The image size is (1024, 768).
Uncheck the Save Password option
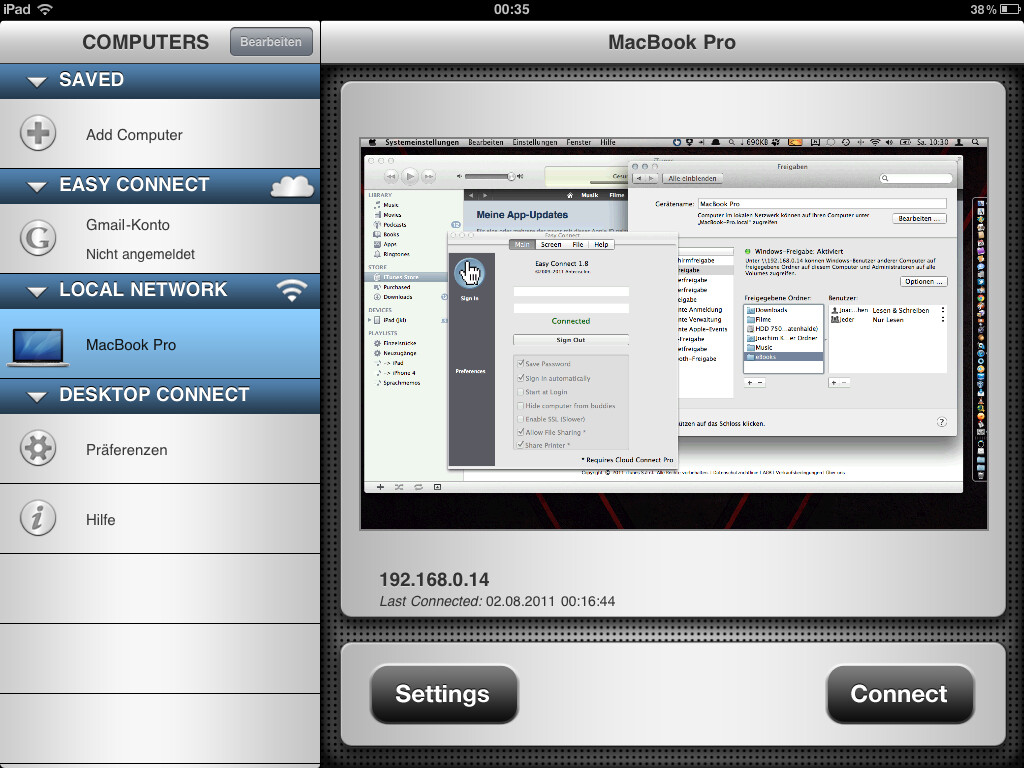click(522, 363)
